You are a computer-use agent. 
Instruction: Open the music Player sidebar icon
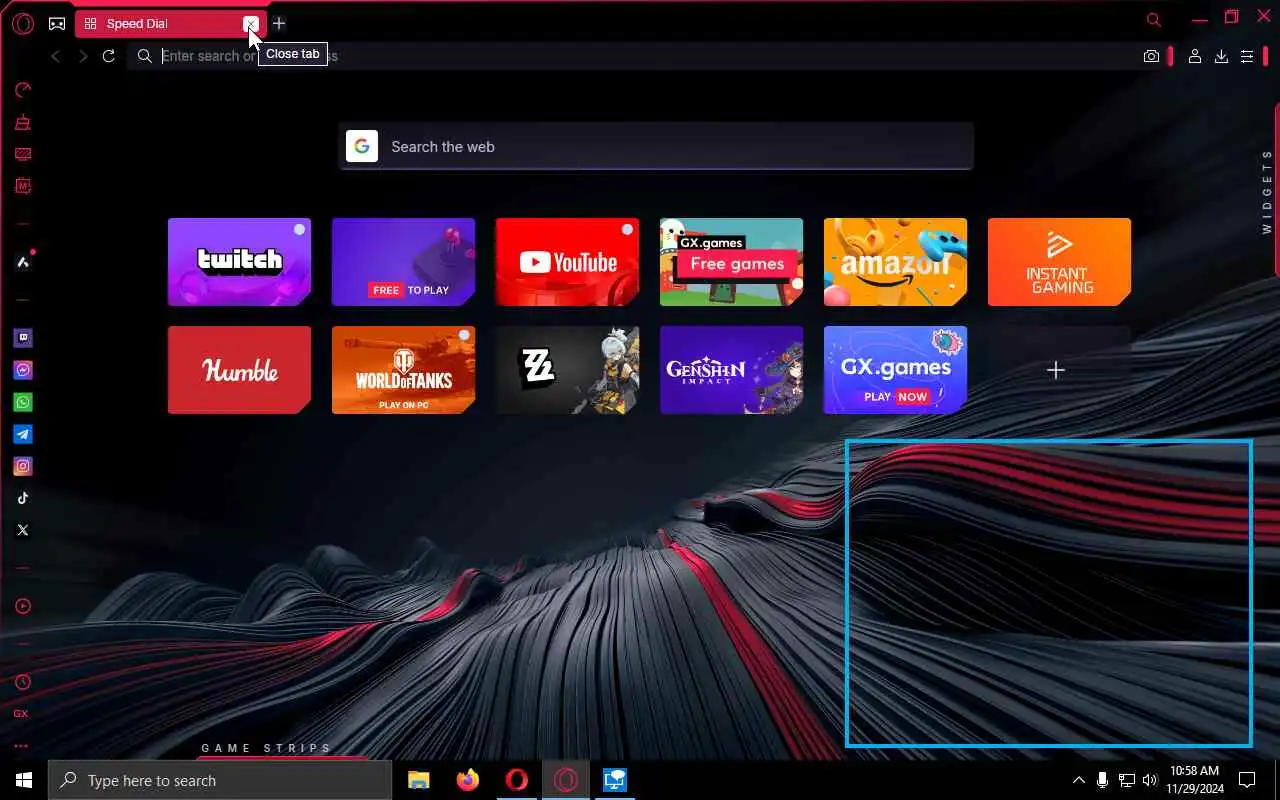pos(23,606)
